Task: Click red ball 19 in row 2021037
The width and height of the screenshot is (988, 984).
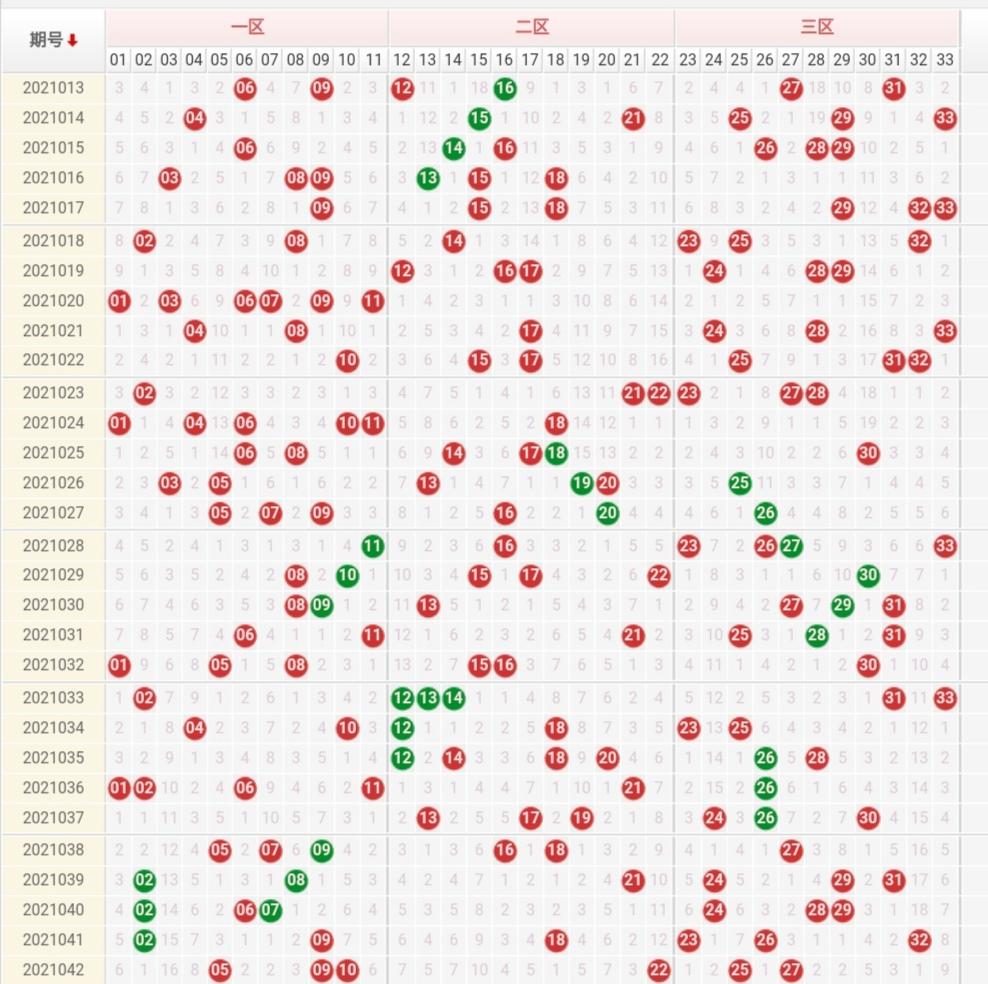Action: click(x=582, y=818)
